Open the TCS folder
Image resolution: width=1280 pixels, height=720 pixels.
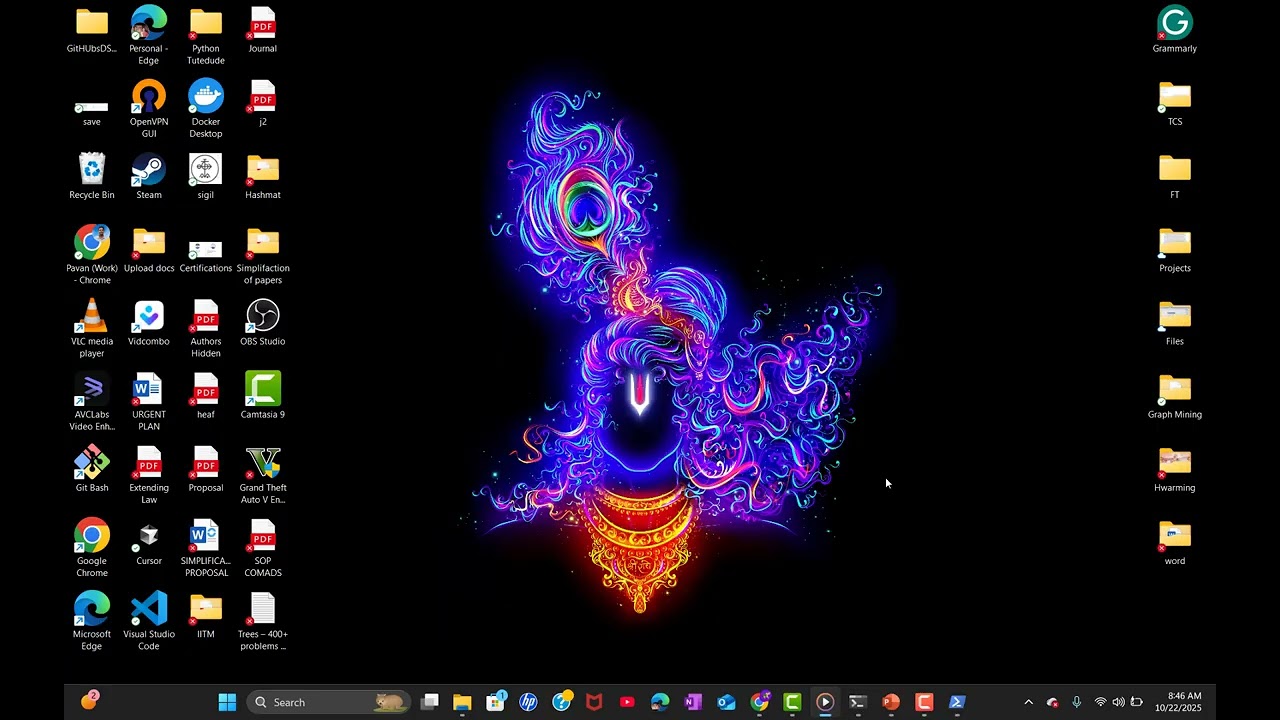pyautogui.click(x=1175, y=96)
